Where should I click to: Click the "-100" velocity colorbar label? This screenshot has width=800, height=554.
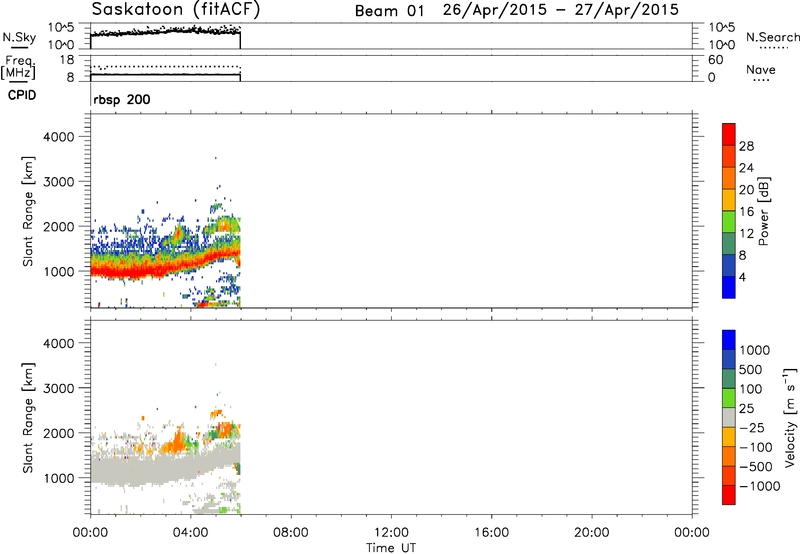[x=756, y=447]
